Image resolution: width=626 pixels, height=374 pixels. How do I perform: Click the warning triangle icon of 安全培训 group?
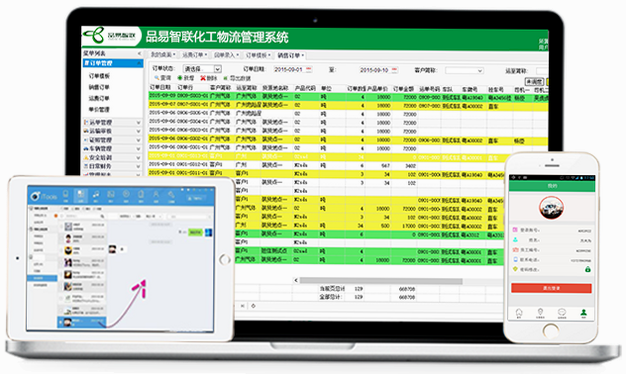[86, 157]
